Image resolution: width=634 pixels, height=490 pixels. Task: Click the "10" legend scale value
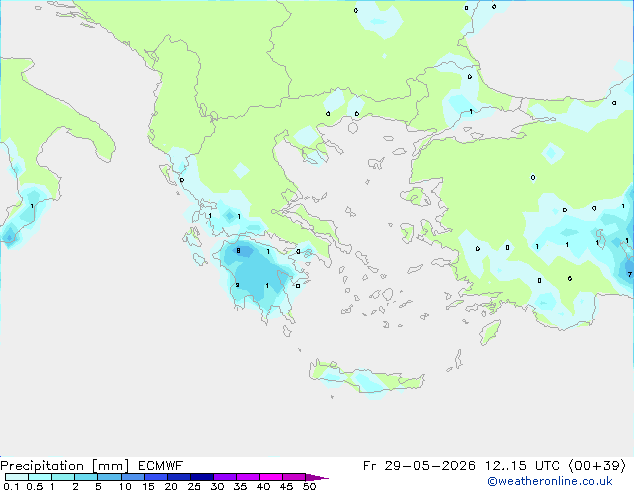click(125, 486)
